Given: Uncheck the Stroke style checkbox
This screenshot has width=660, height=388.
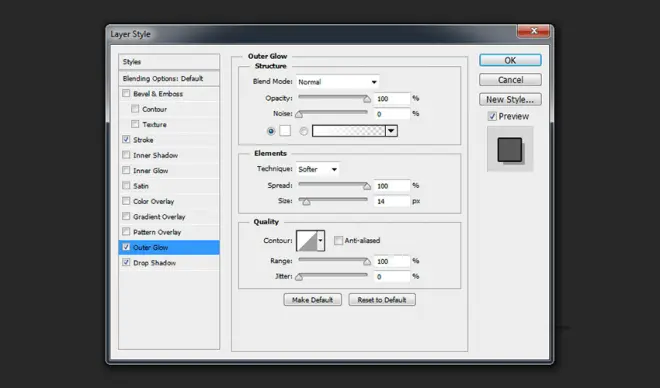Looking at the screenshot, I should (x=126, y=139).
